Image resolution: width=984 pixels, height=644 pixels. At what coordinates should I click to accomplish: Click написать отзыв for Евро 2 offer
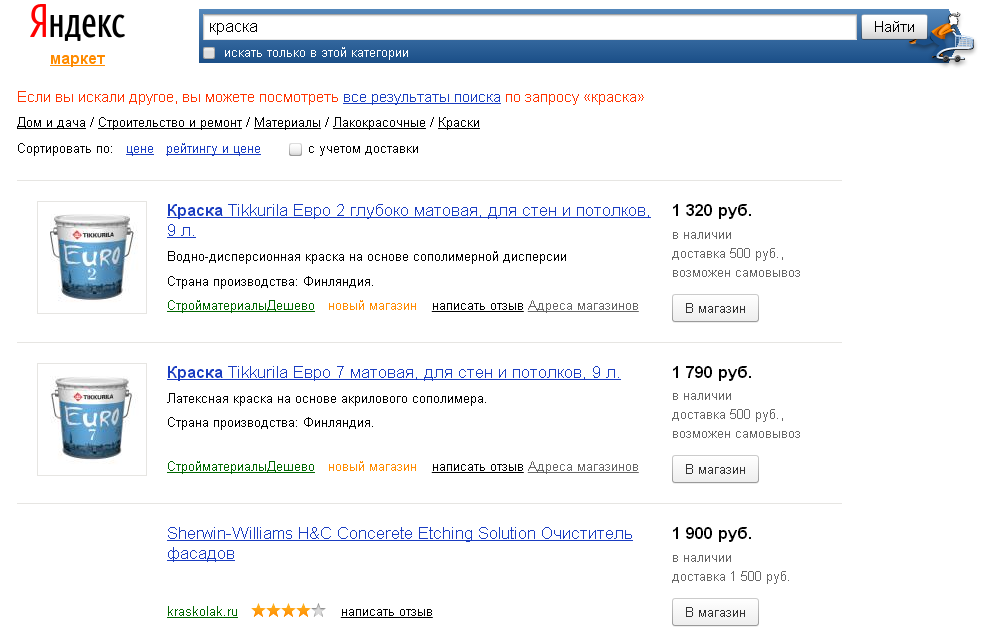[x=478, y=306]
